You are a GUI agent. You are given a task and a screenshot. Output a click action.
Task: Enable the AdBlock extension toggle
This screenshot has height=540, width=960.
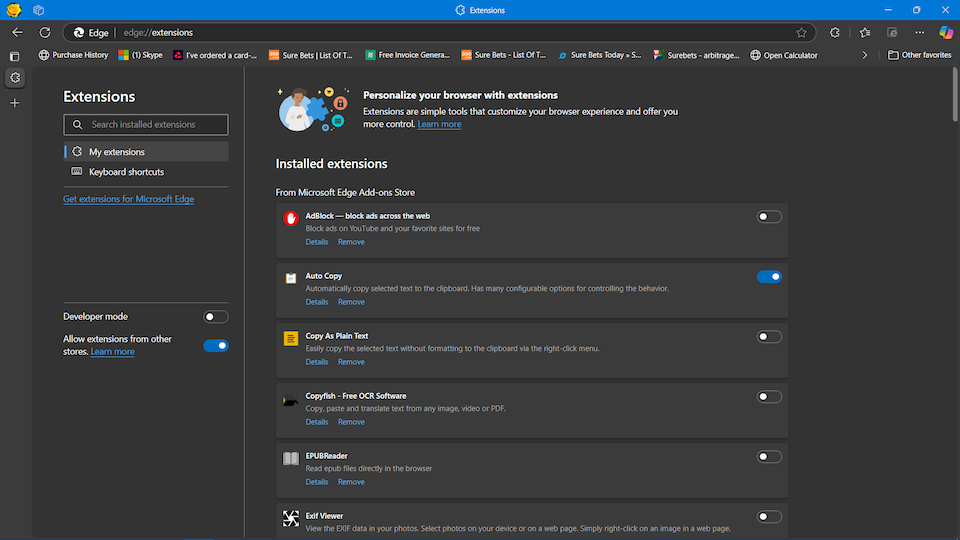(x=769, y=217)
